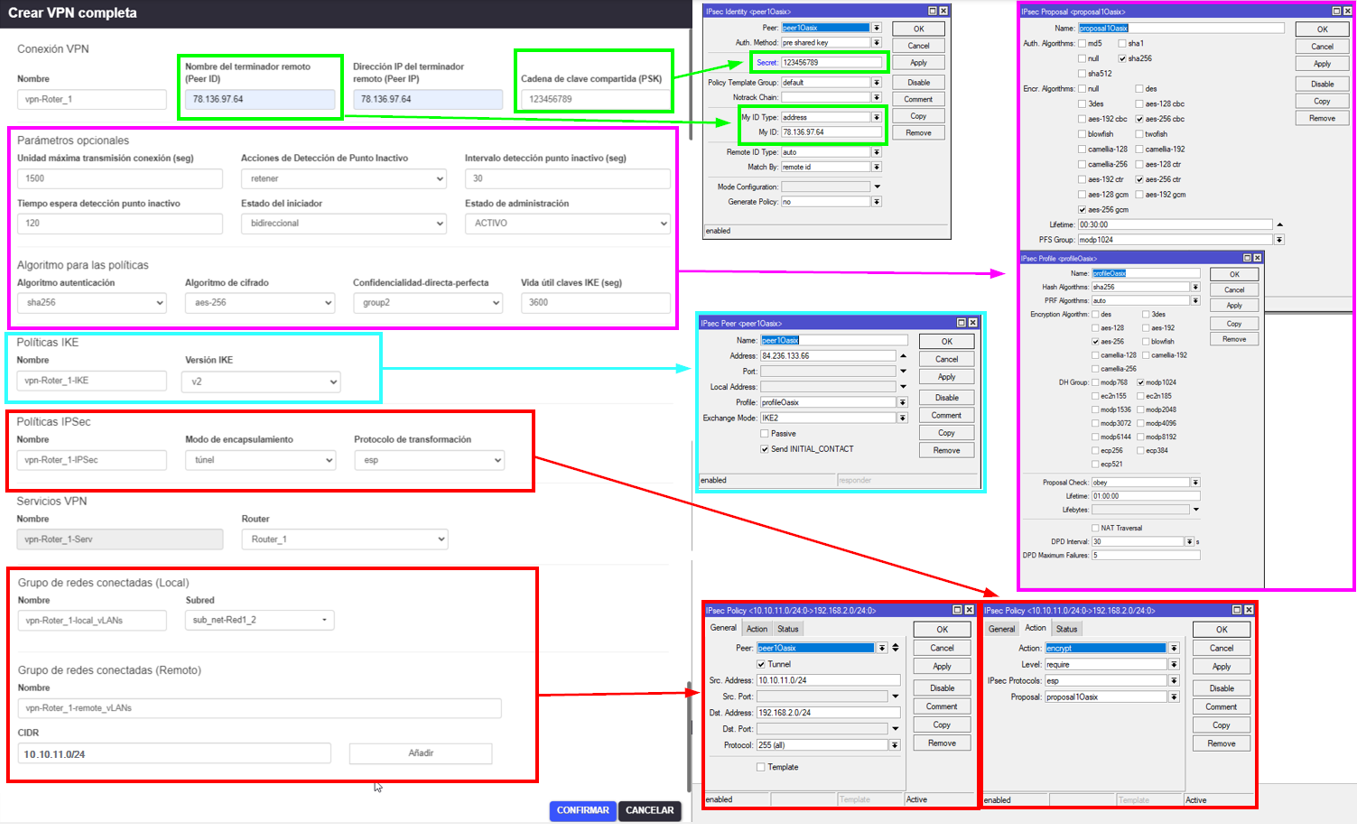Click Apply in the IPsec Identity window
Image resolution: width=1357 pixels, height=824 pixels.
point(918,63)
